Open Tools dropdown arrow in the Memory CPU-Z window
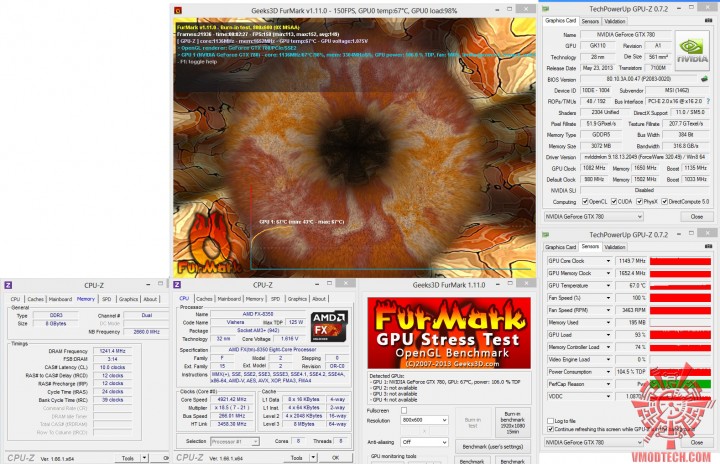Screen dimensions: 720x464 [x=144, y=458]
